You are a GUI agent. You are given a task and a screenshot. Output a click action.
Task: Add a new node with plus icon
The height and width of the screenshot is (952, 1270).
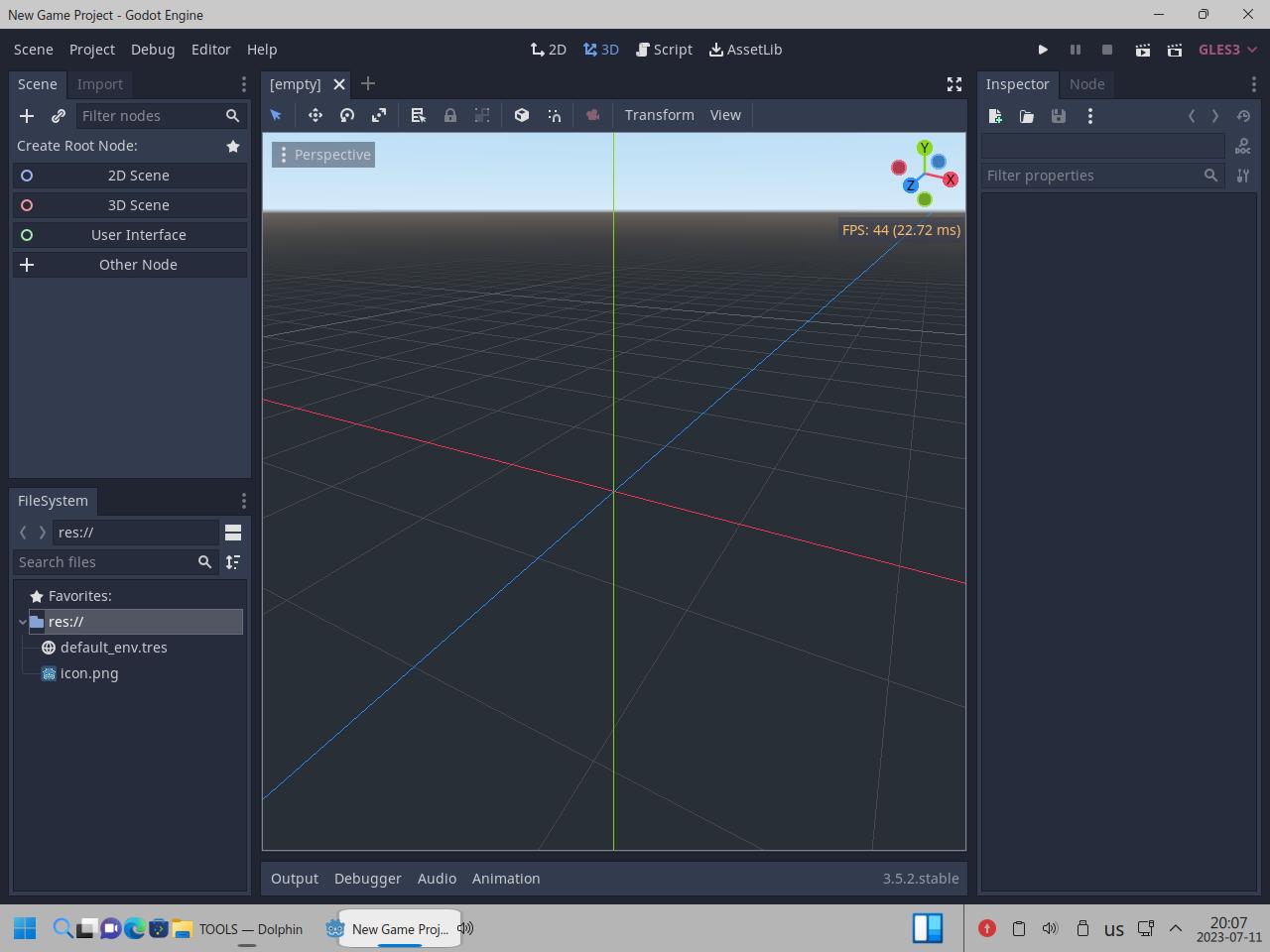click(27, 116)
